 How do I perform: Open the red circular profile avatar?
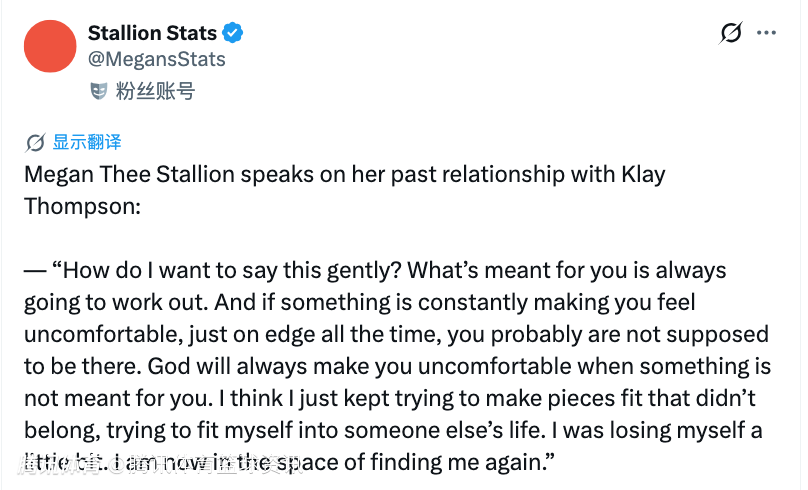tap(50, 46)
